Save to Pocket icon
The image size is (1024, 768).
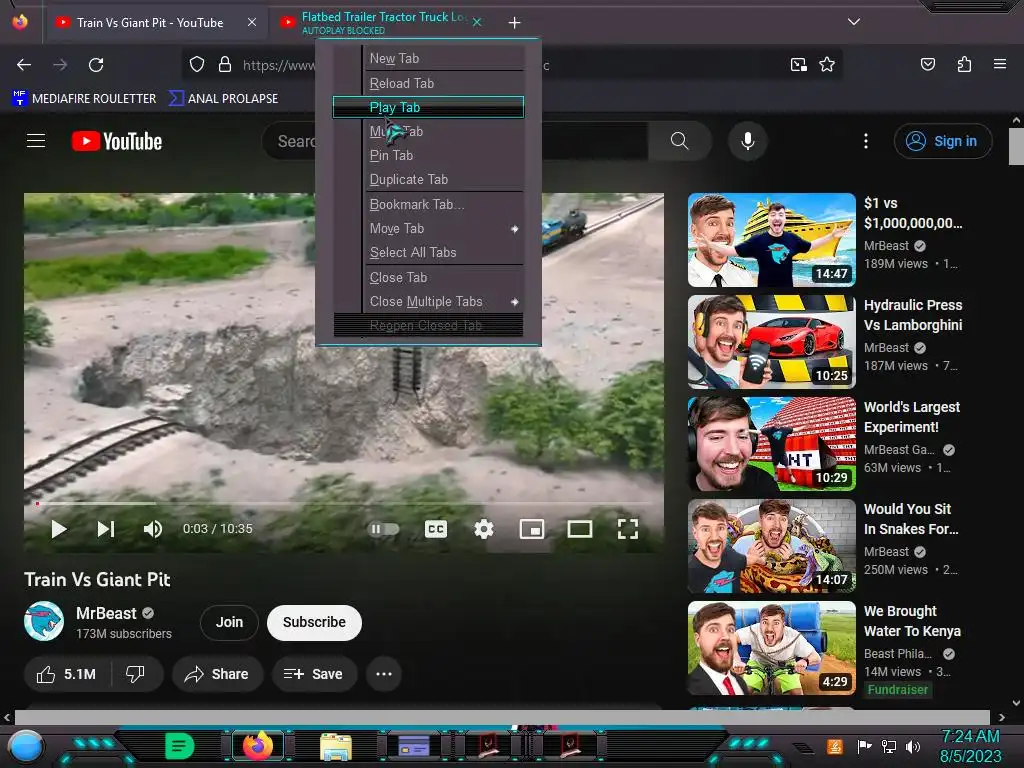927,64
